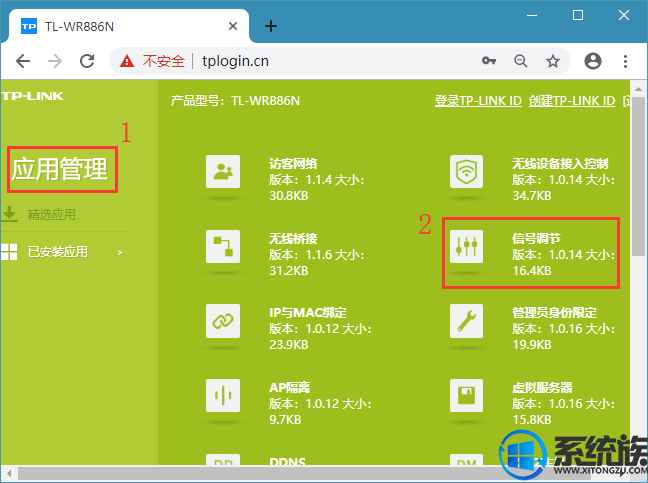
Task: Open the 无线设备接入控制 shield icon
Action: [x=466, y=171]
